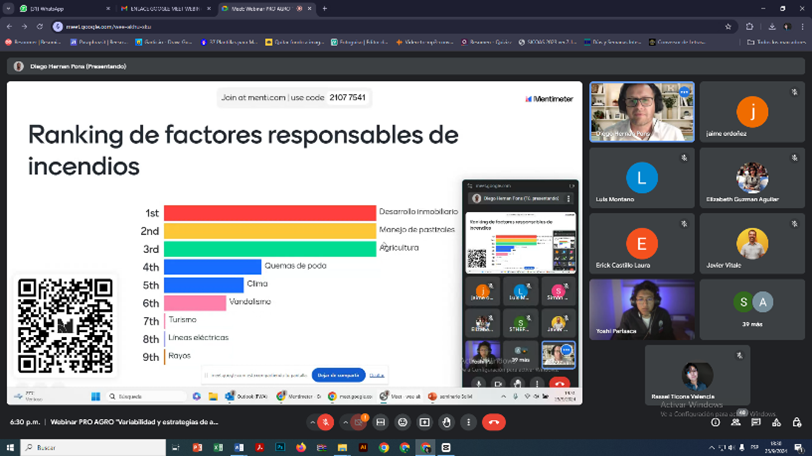The width and height of the screenshot is (812, 456).
Task: Leave the call with red hang-up button
Action: coord(494,422)
